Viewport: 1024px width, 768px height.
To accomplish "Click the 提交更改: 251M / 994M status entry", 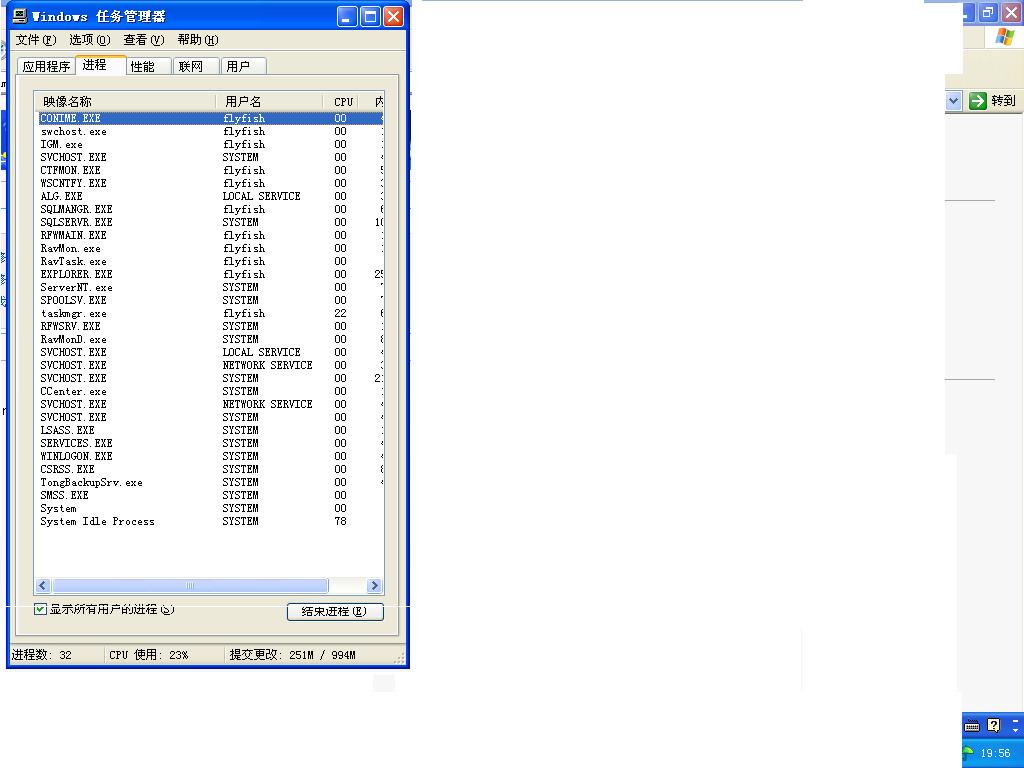I will pos(293,654).
